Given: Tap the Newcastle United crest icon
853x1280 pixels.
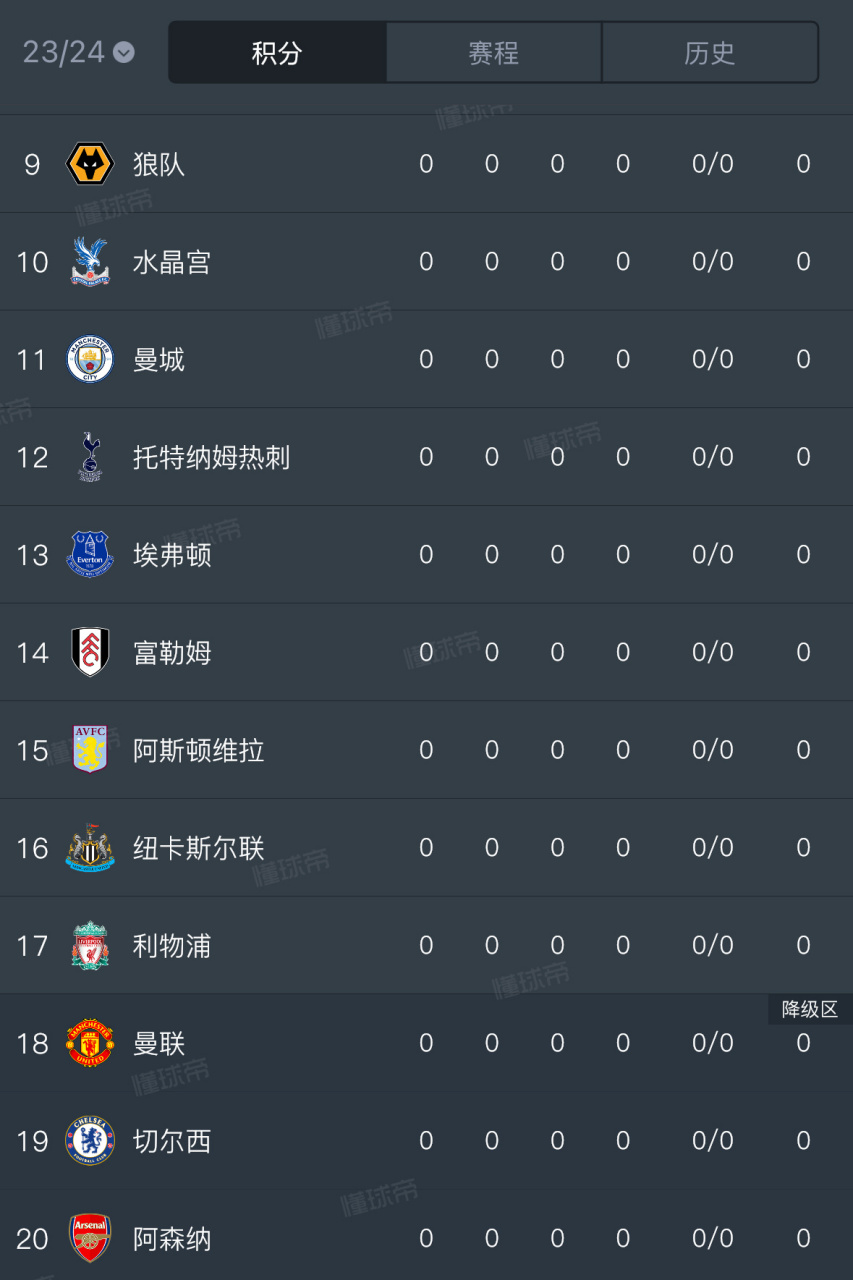Looking at the screenshot, I should (x=90, y=847).
